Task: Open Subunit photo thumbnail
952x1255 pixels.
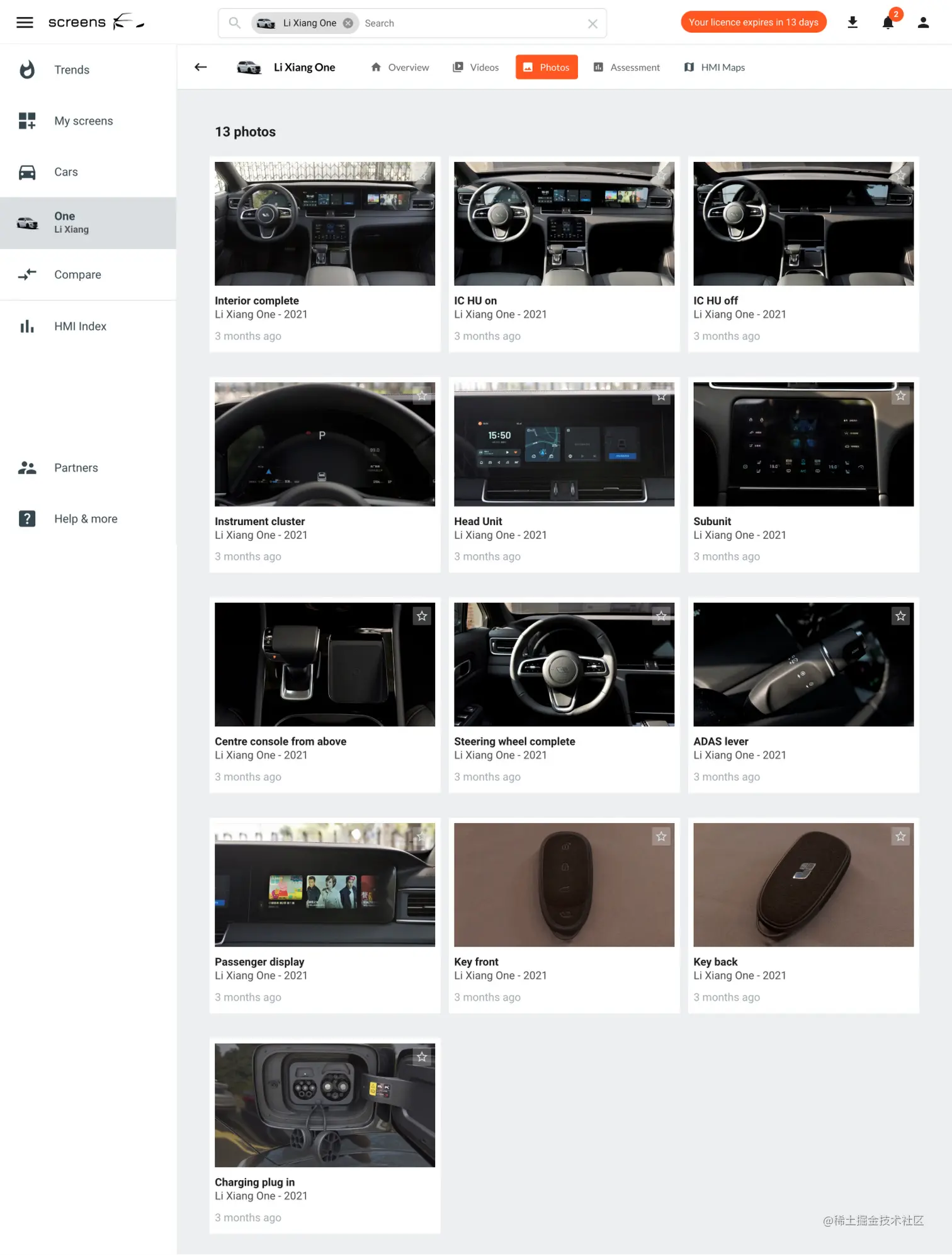Action: [x=803, y=444]
